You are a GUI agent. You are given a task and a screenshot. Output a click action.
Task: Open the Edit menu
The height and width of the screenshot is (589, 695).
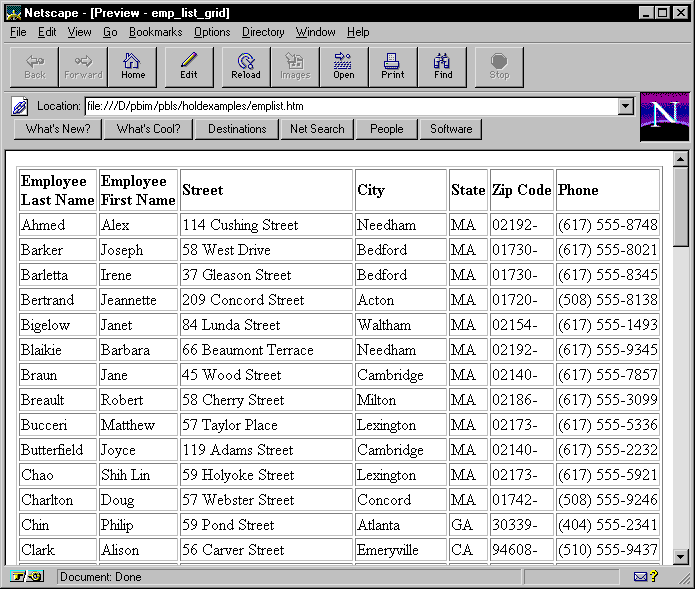(x=47, y=32)
